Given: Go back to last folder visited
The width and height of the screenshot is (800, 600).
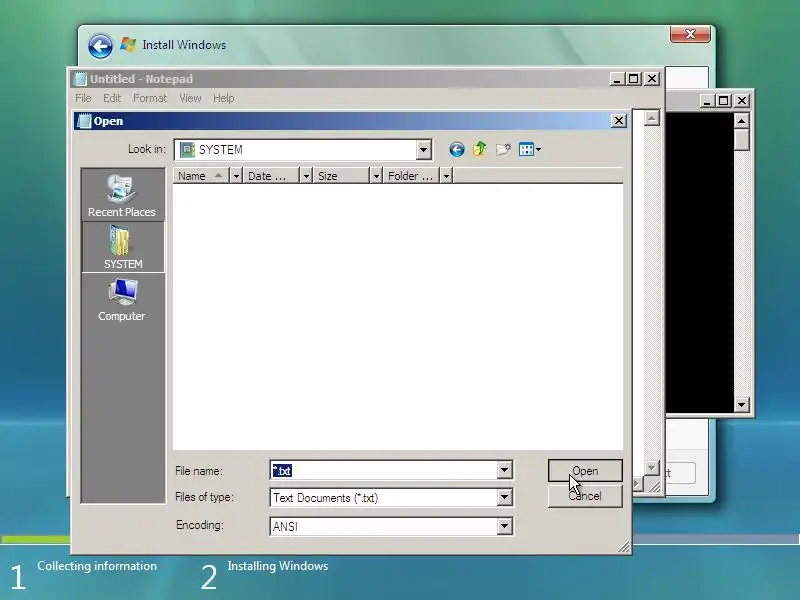Looking at the screenshot, I should pos(457,149).
